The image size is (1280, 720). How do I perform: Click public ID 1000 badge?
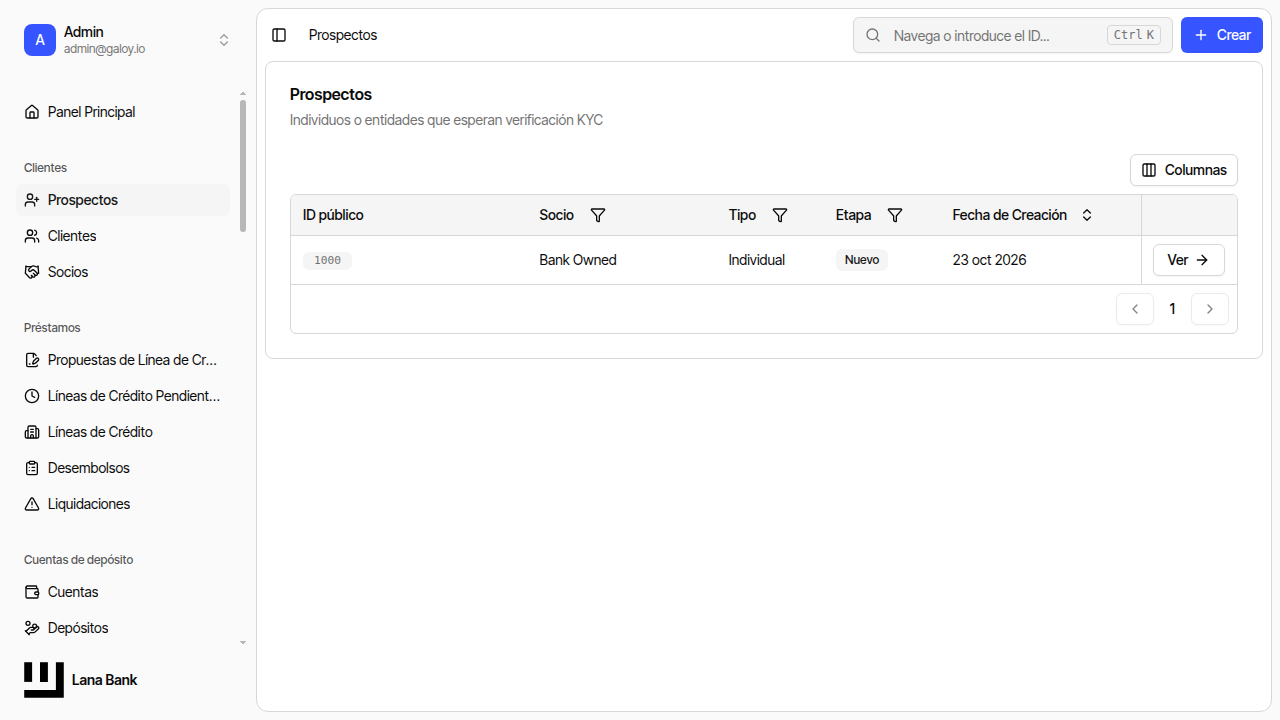[x=327, y=261]
